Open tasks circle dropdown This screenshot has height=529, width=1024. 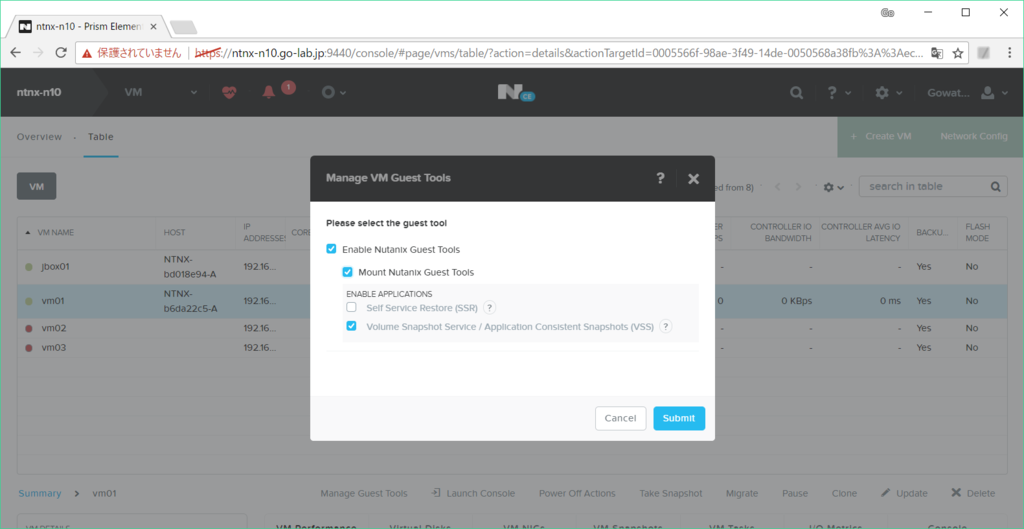333,93
